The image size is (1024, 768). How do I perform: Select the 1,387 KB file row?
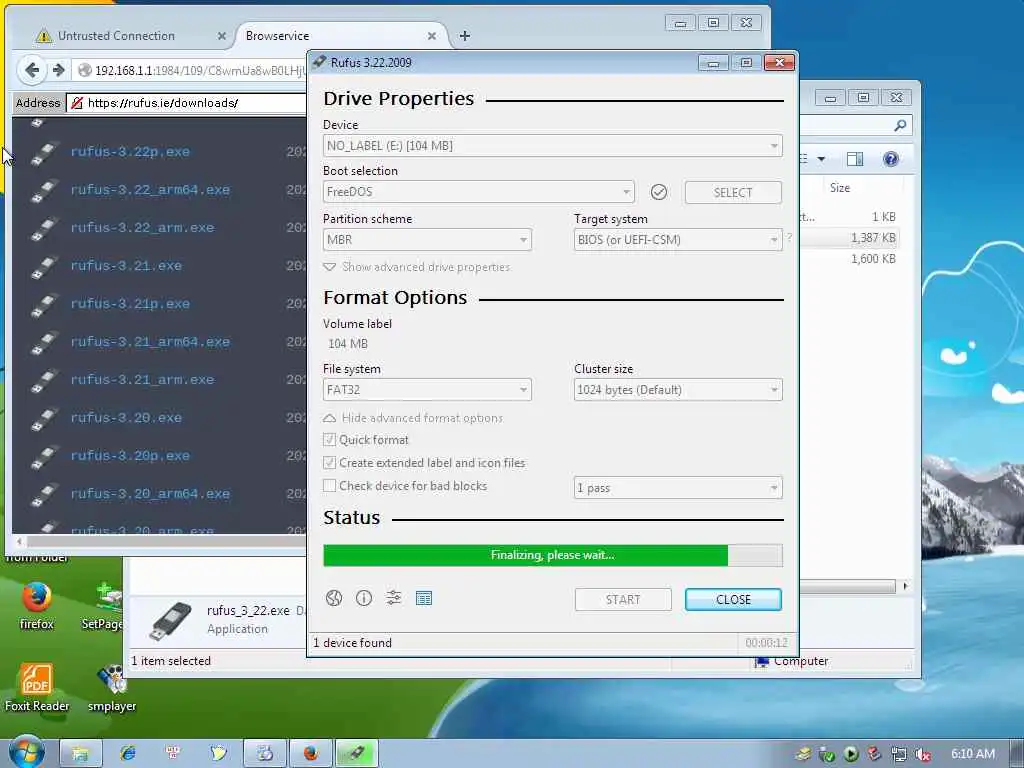click(849, 238)
